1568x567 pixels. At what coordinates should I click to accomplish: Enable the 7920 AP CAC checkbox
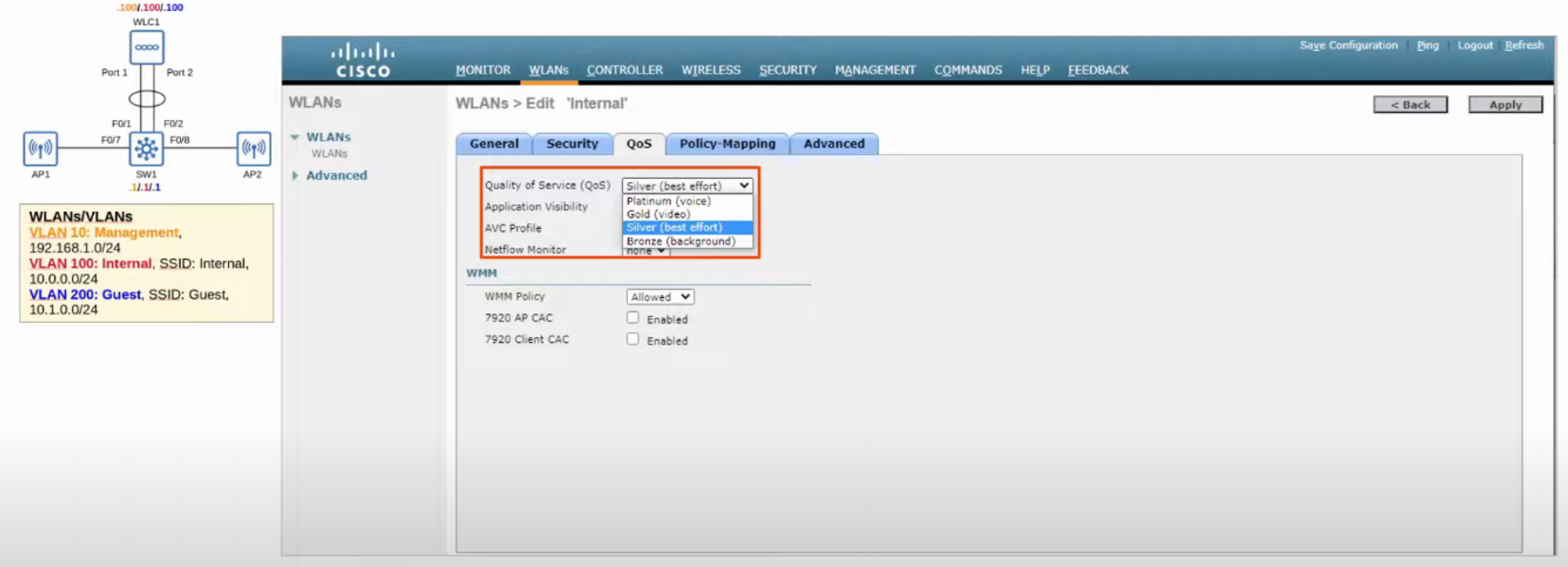[633, 318]
